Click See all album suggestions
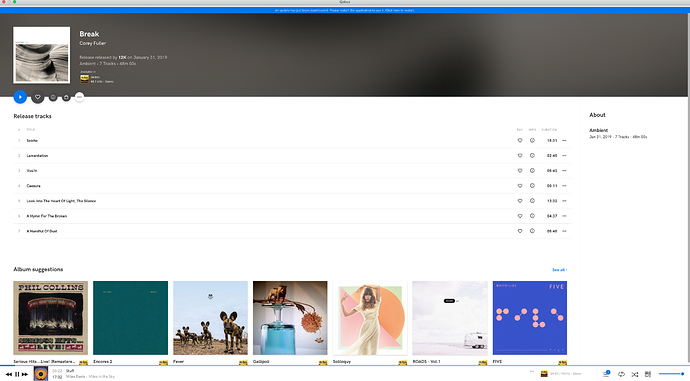690x381 pixels. 559,270
